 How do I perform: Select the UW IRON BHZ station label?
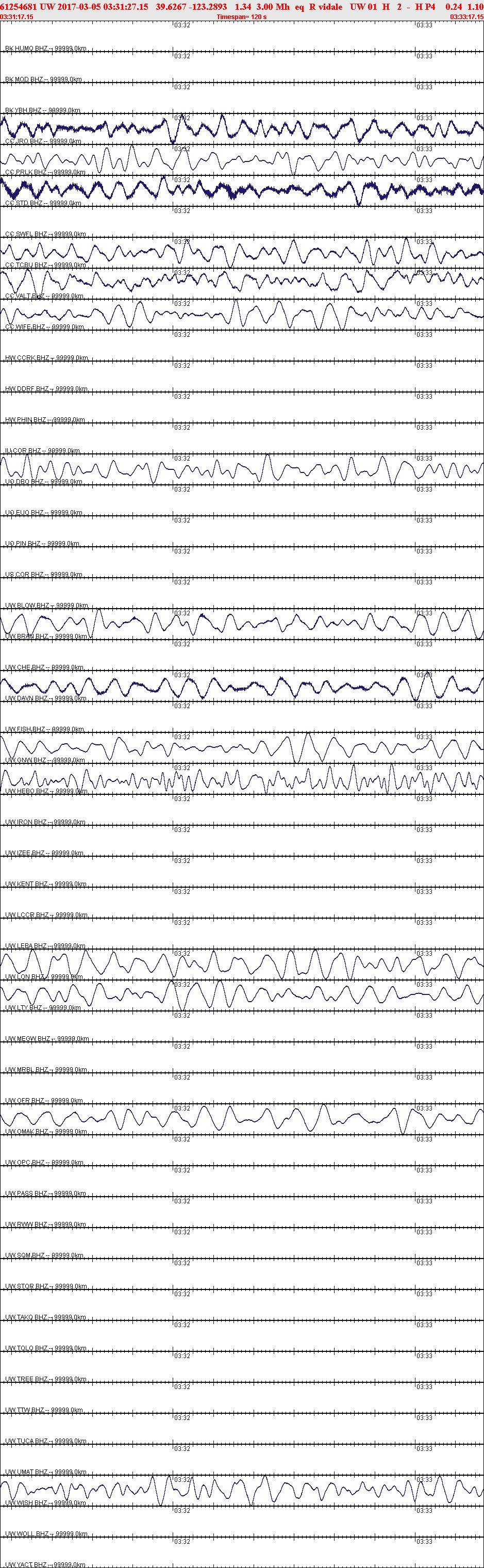[x=45, y=822]
